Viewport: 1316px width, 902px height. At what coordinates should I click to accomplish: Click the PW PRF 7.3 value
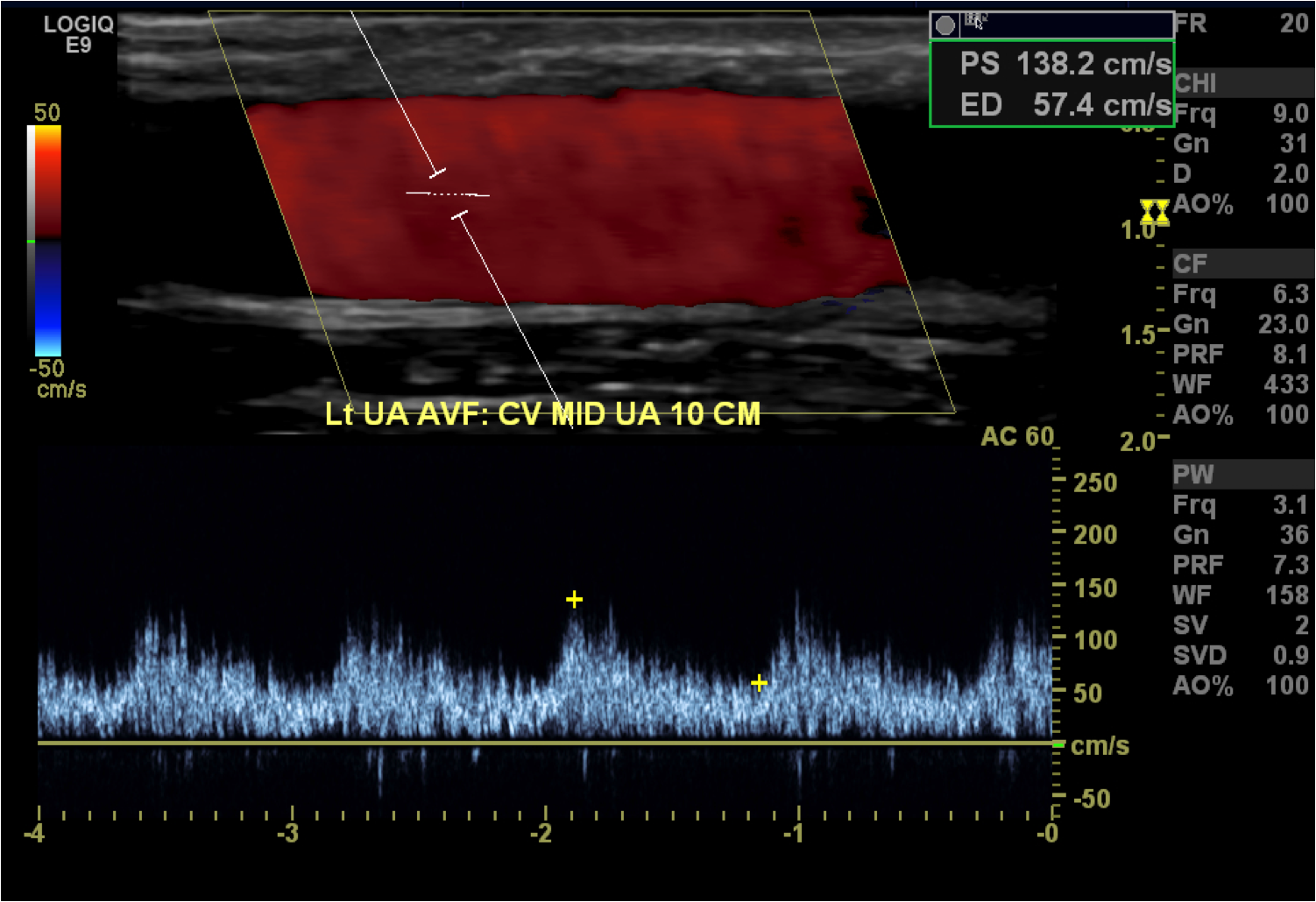point(1290,565)
